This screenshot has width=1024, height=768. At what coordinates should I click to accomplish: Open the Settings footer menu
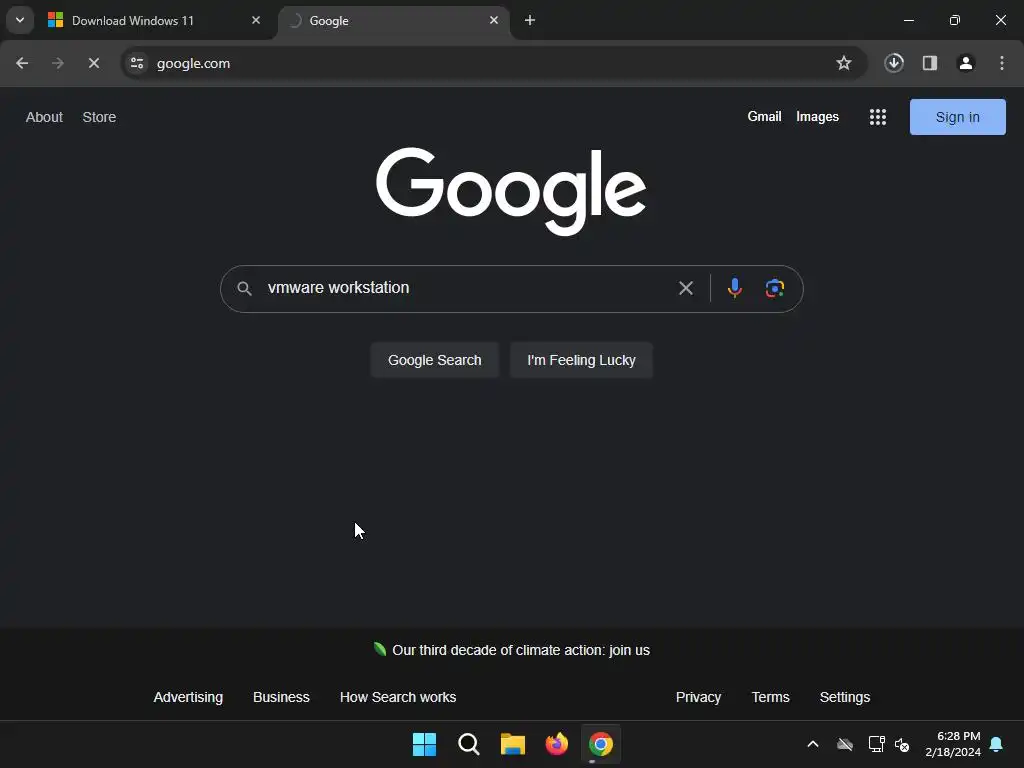(844, 697)
